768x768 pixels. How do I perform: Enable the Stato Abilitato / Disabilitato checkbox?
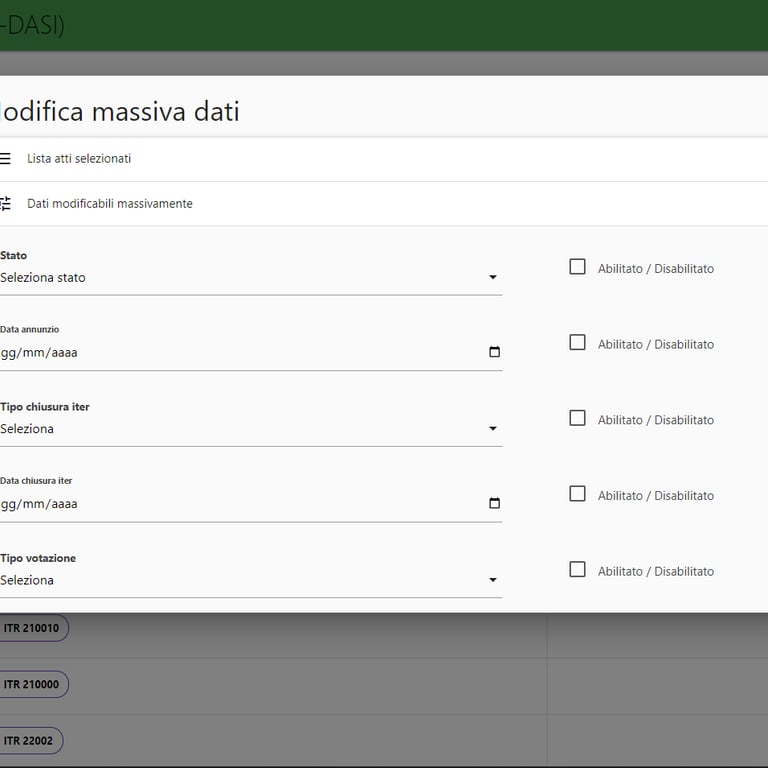coord(577,267)
